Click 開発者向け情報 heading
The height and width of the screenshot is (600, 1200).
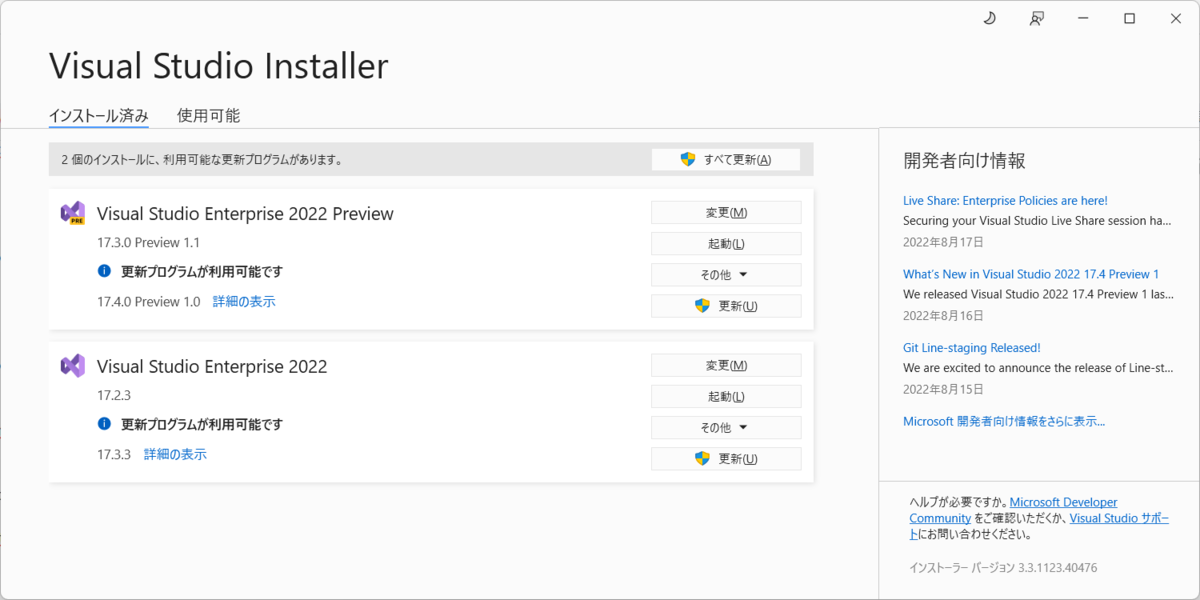[x=964, y=160]
